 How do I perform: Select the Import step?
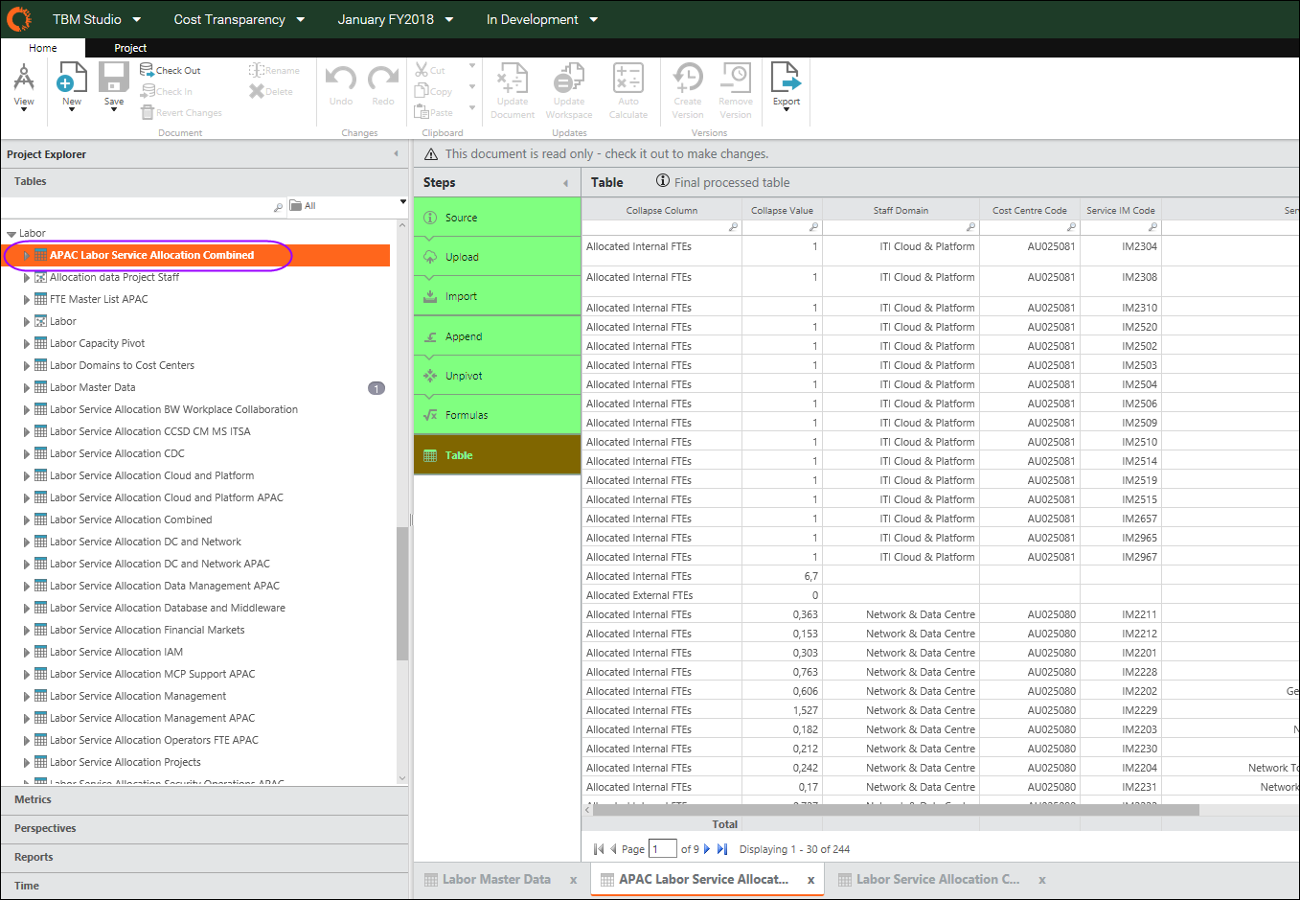click(x=497, y=296)
